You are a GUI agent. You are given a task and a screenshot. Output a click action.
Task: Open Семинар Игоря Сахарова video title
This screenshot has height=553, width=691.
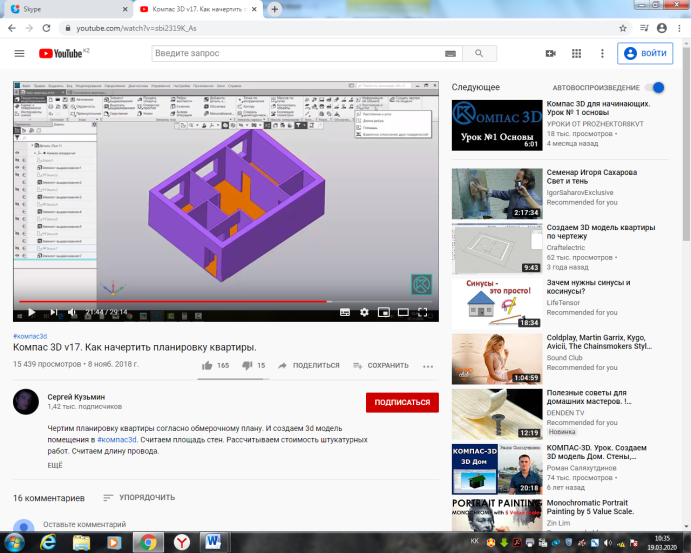(x=592, y=177)
